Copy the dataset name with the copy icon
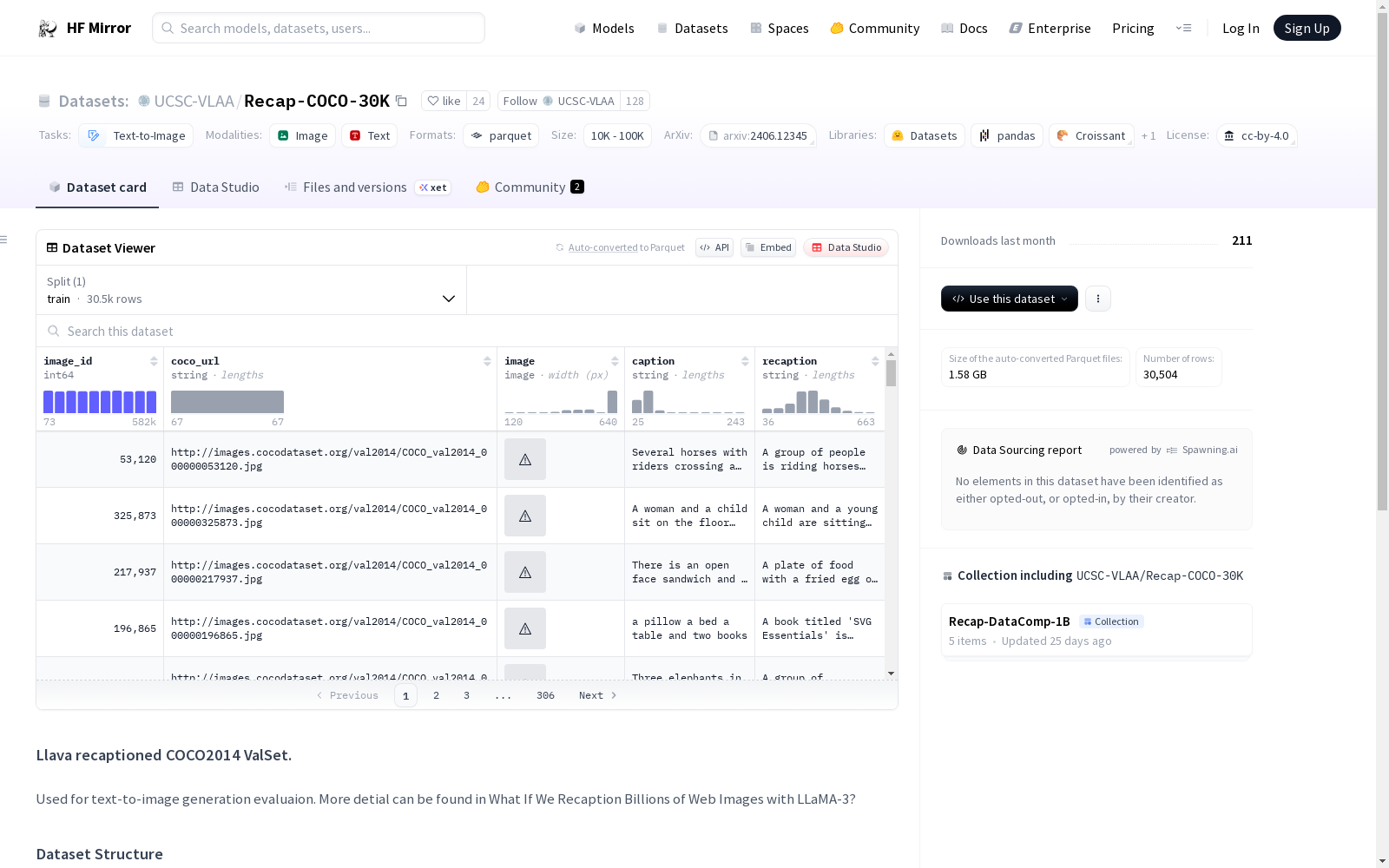The image size is (1389, 868). click(401, 101)
